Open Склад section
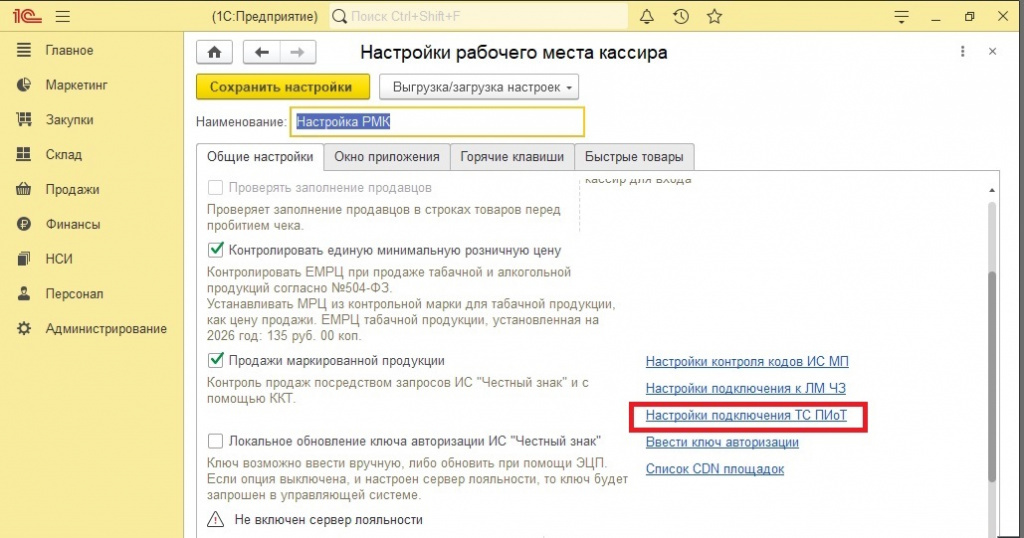 [x=63, y=155]
